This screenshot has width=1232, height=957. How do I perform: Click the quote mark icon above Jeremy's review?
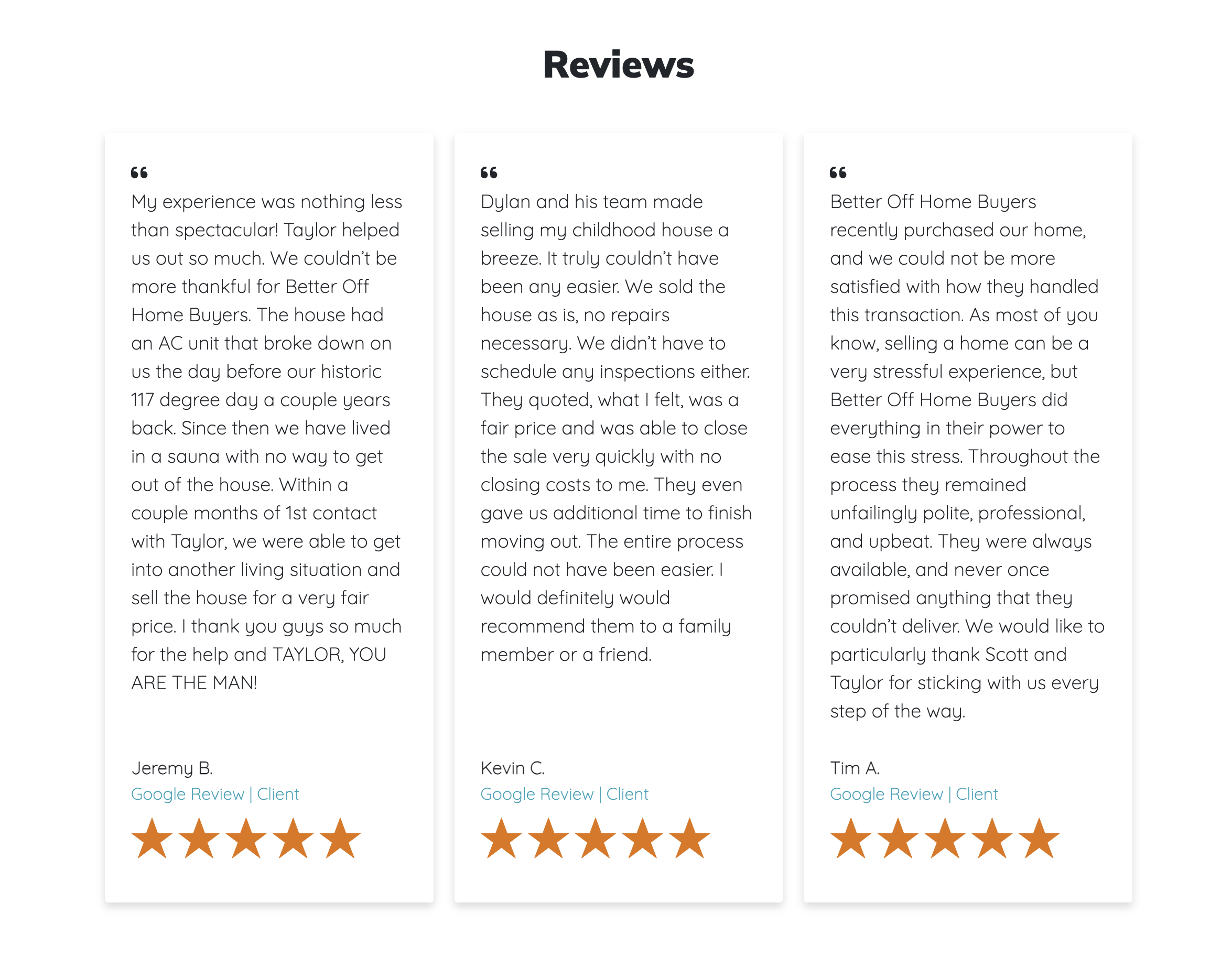139,172
